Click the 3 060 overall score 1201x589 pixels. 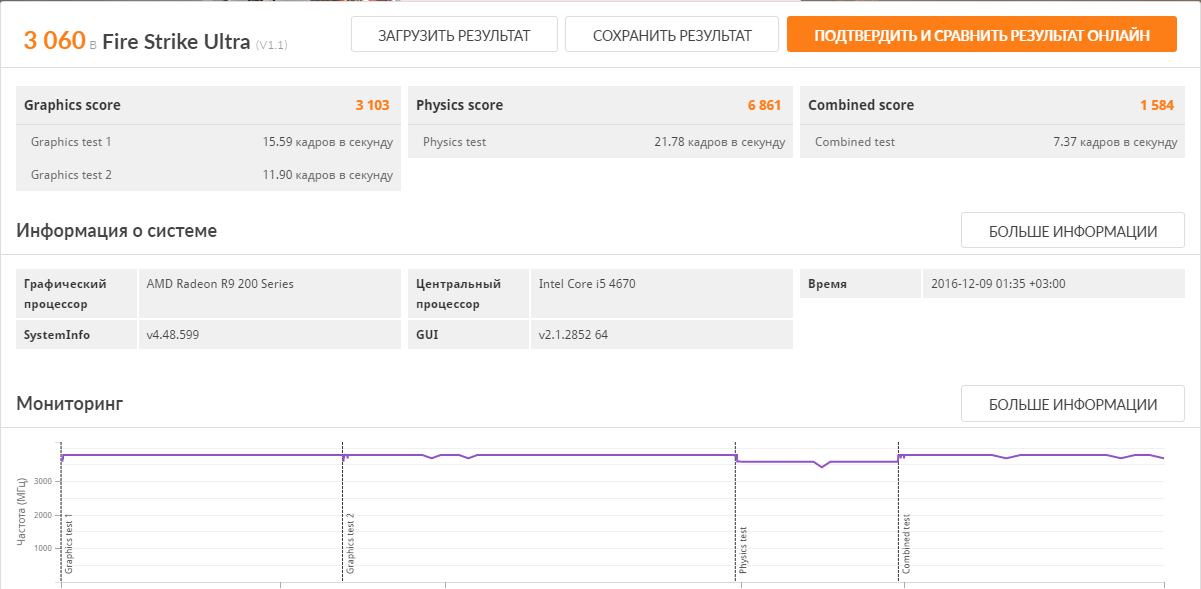pyautogui.click(x=54, y=40)
